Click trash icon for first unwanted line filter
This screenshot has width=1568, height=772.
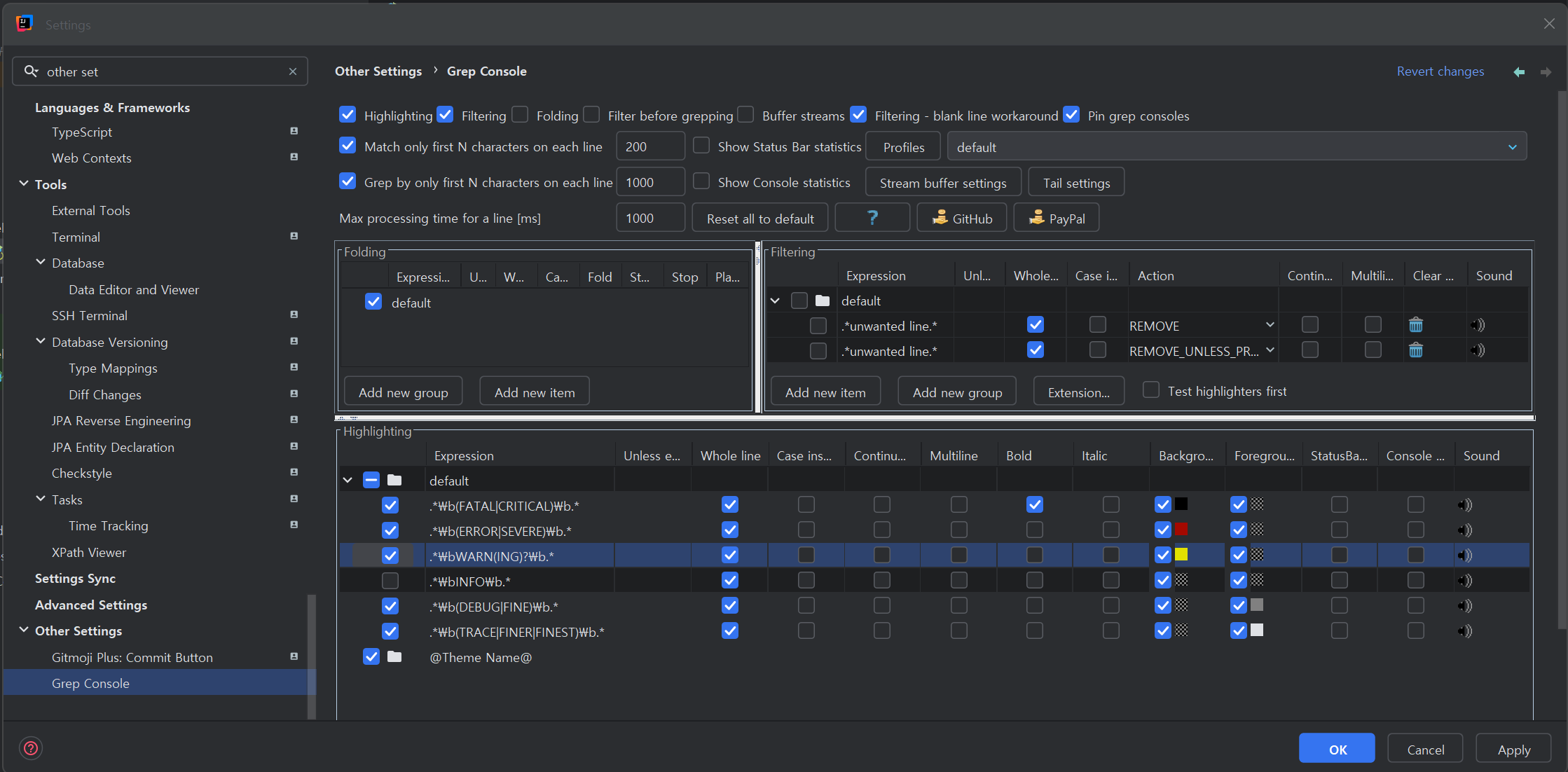coord(1415,325)
